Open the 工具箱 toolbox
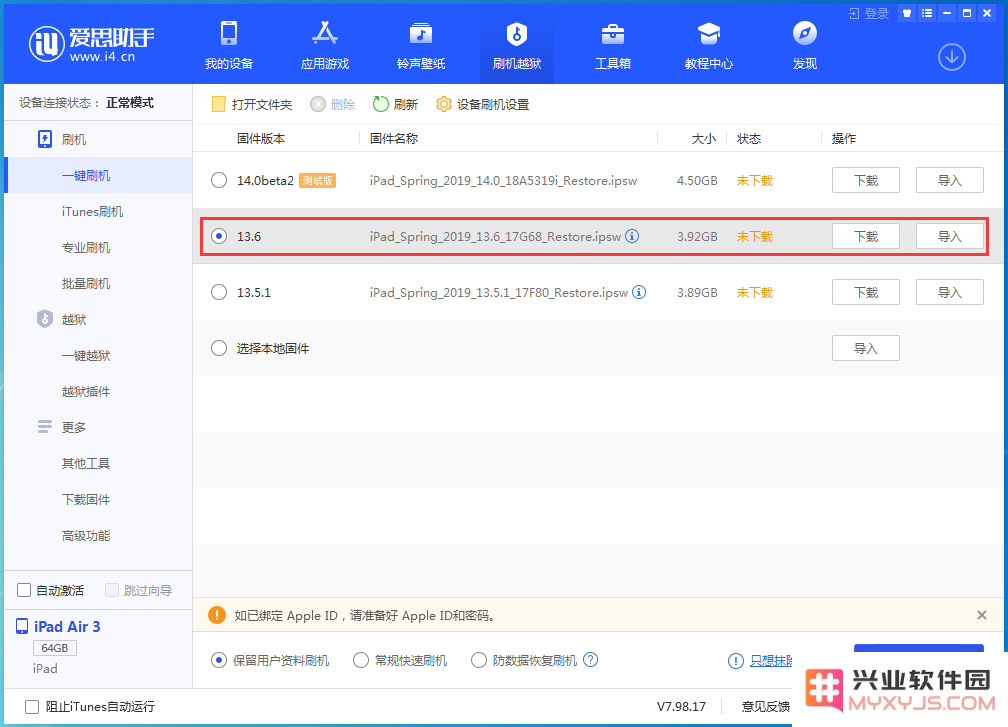This screenshot has width=1008, height=727. point(613,45)
